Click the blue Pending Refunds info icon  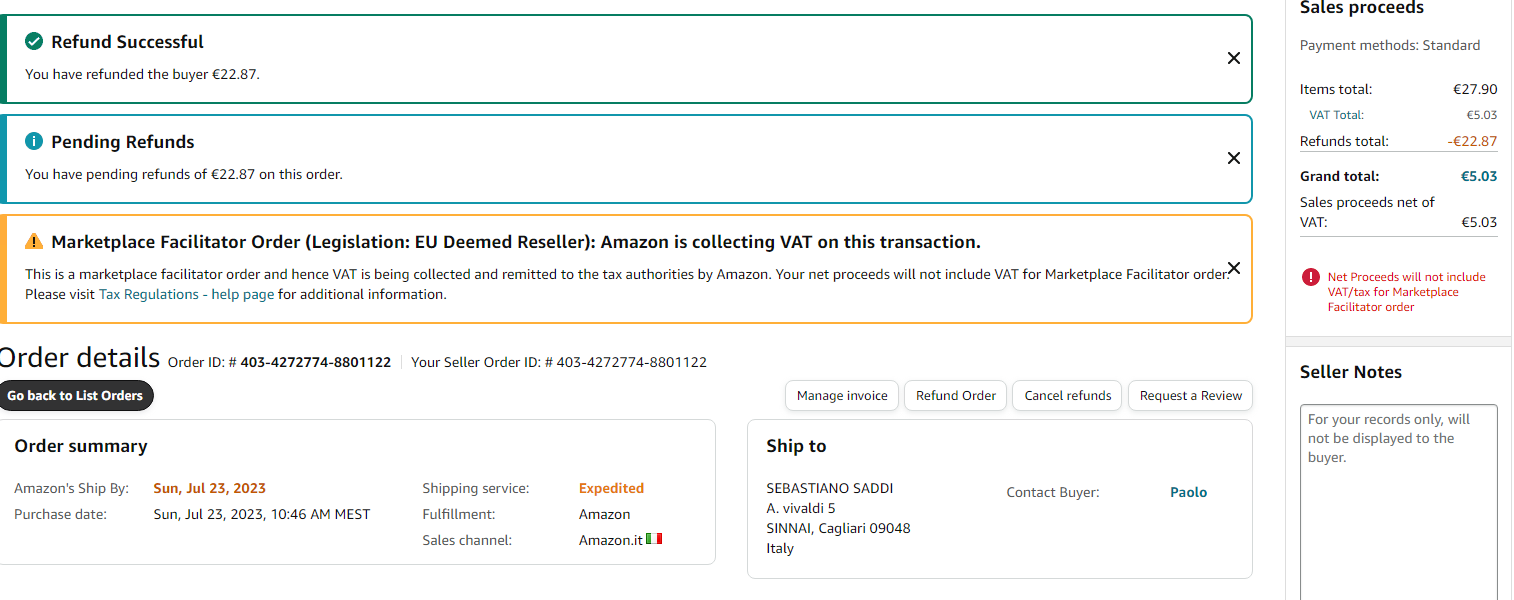coord(34,142)
